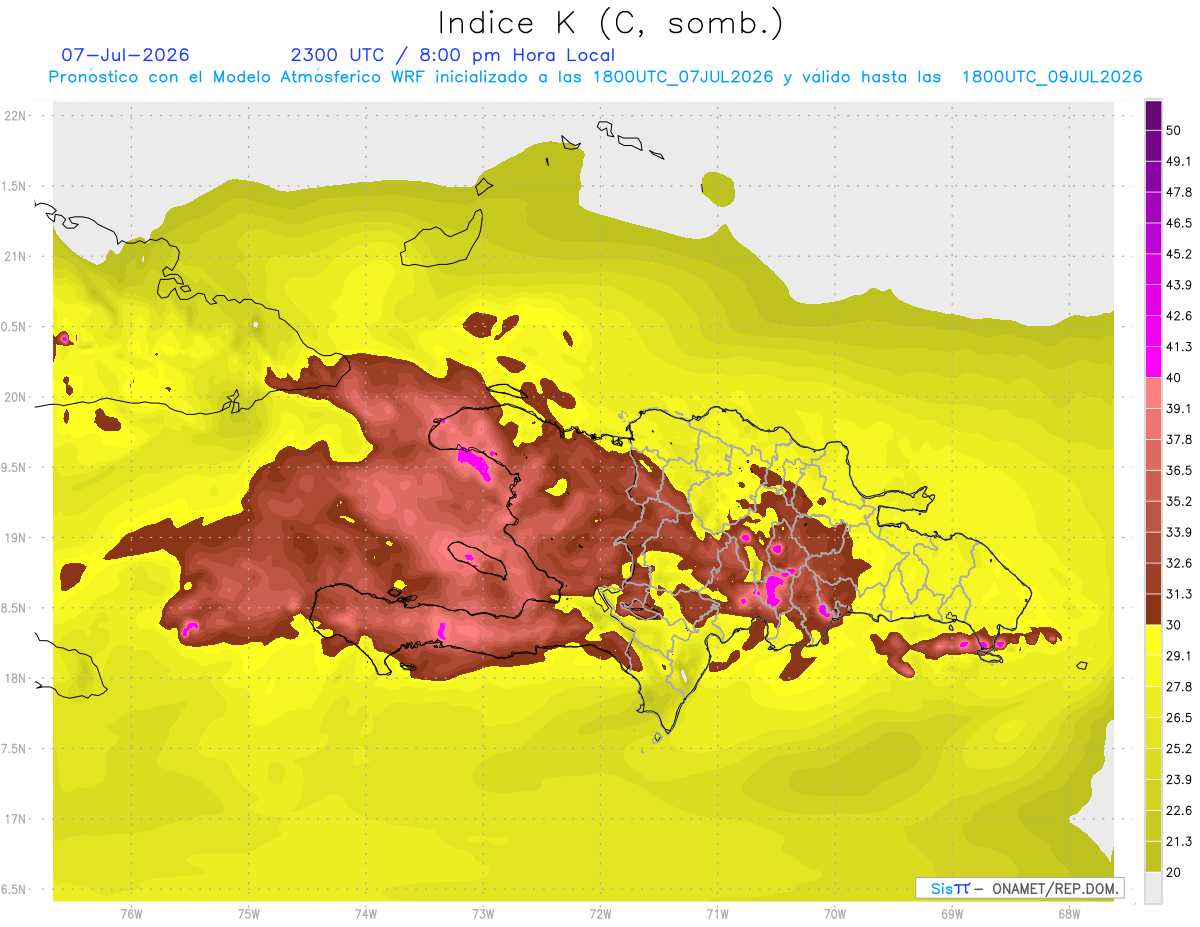Image resolution: width=1200 pixels, height=927 pixels.
Task: Click the "ONAMET/REP.DOM." credit label
Action: pos(1055,888)
